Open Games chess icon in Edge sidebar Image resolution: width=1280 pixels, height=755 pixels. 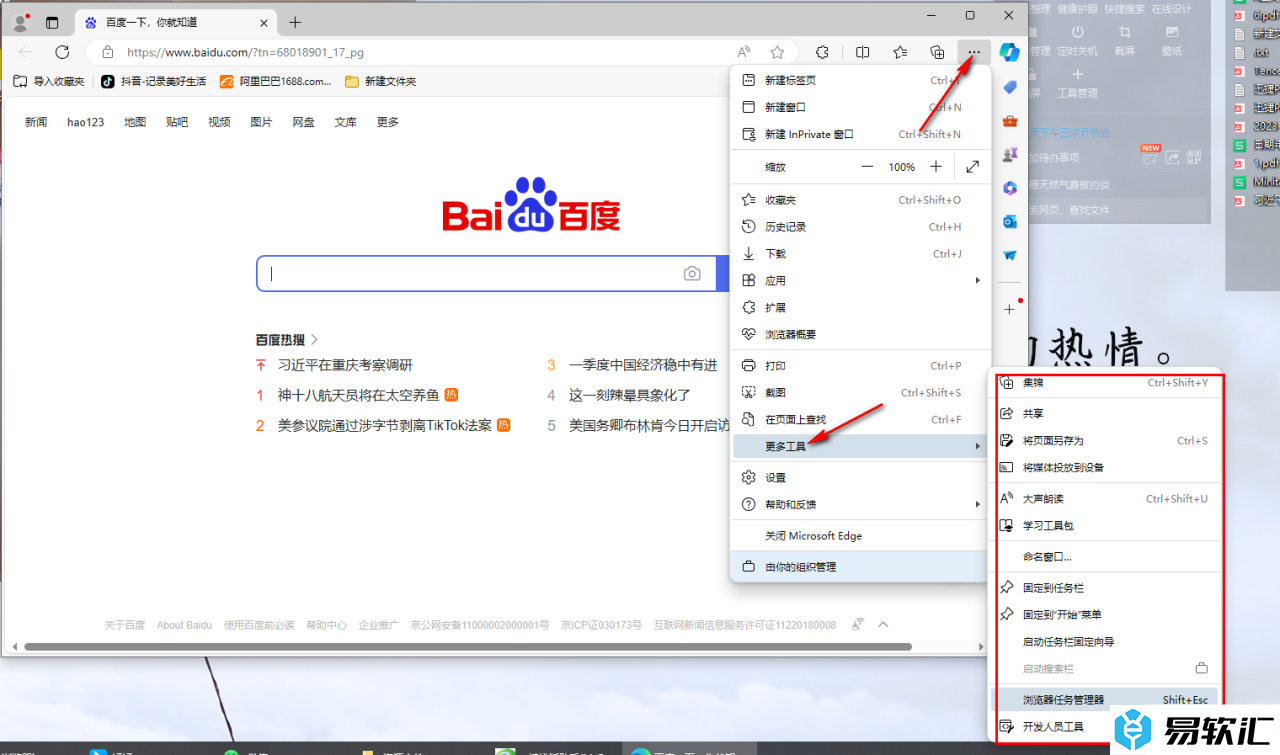click(1010, 155)
